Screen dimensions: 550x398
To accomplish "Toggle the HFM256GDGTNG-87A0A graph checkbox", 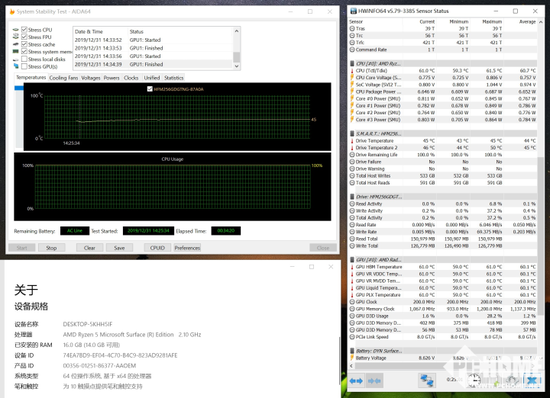I will tap(150, 89).
